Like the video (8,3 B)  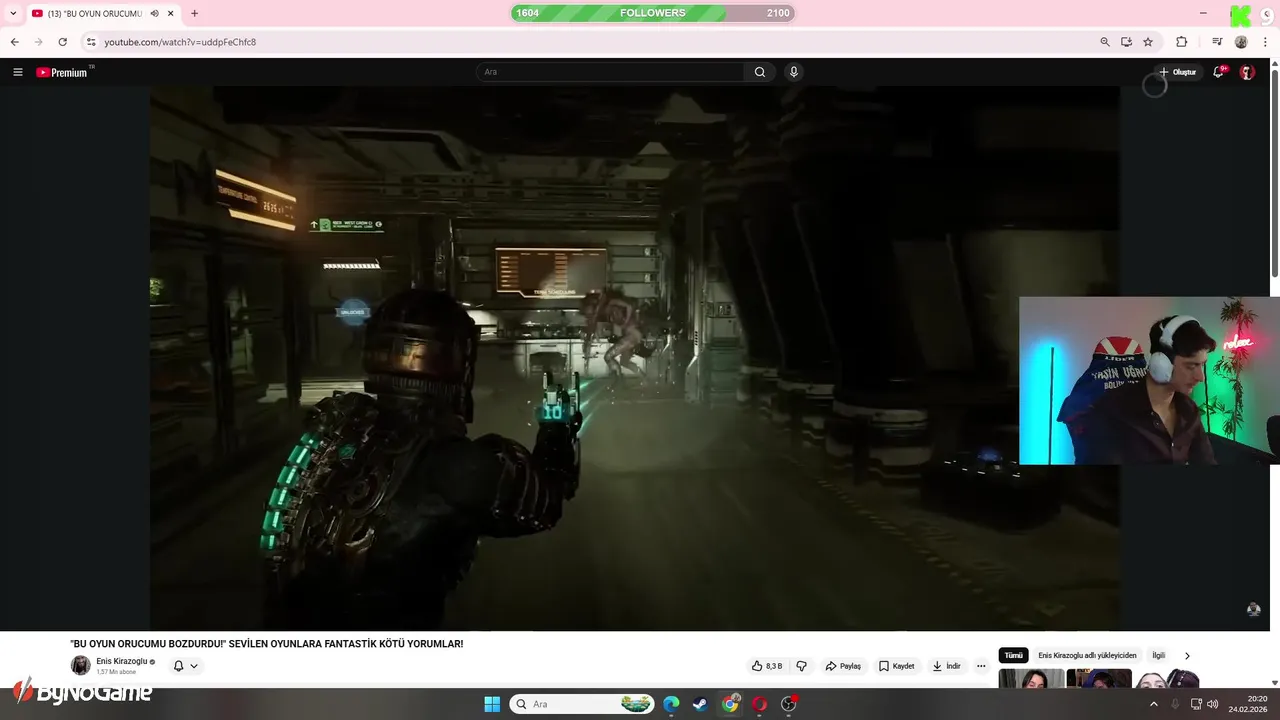767,666
